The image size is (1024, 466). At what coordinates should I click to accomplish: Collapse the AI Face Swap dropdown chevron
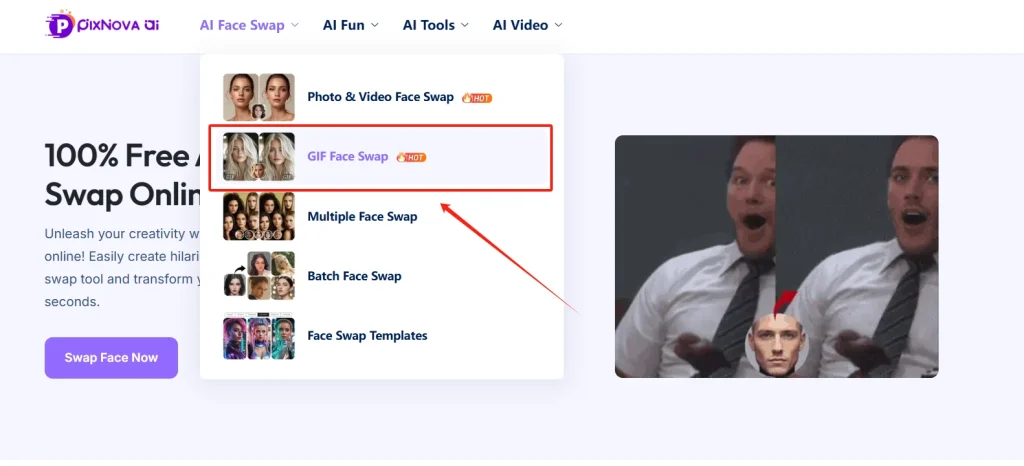point(294,26)
